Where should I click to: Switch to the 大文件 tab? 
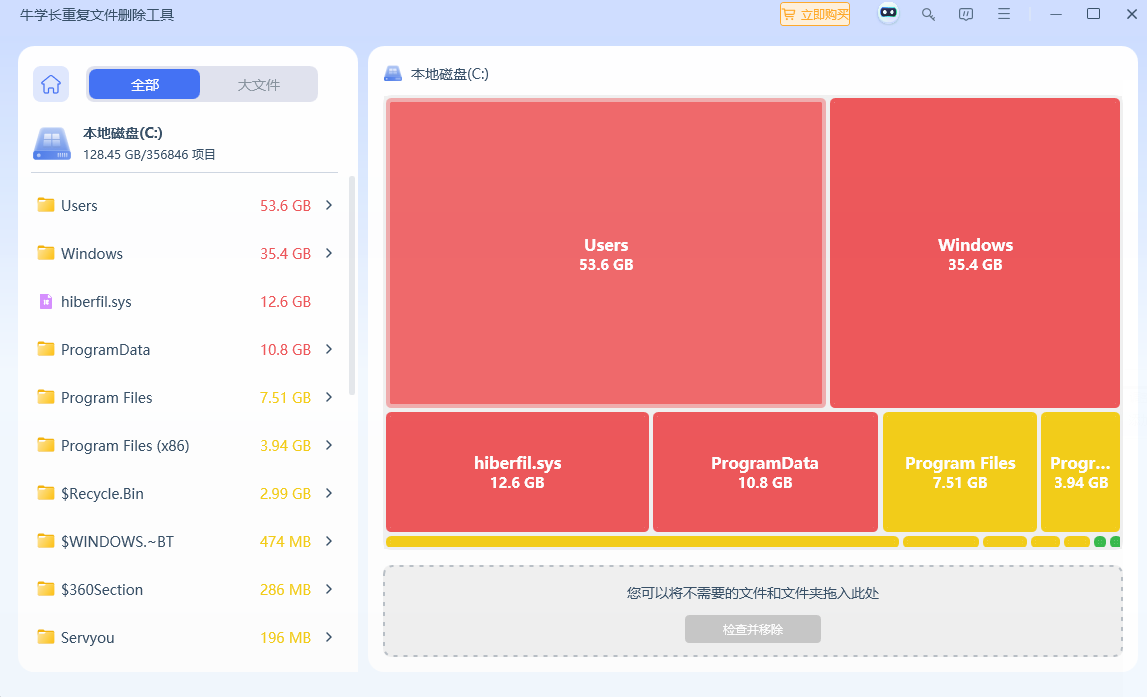[259, 85]
